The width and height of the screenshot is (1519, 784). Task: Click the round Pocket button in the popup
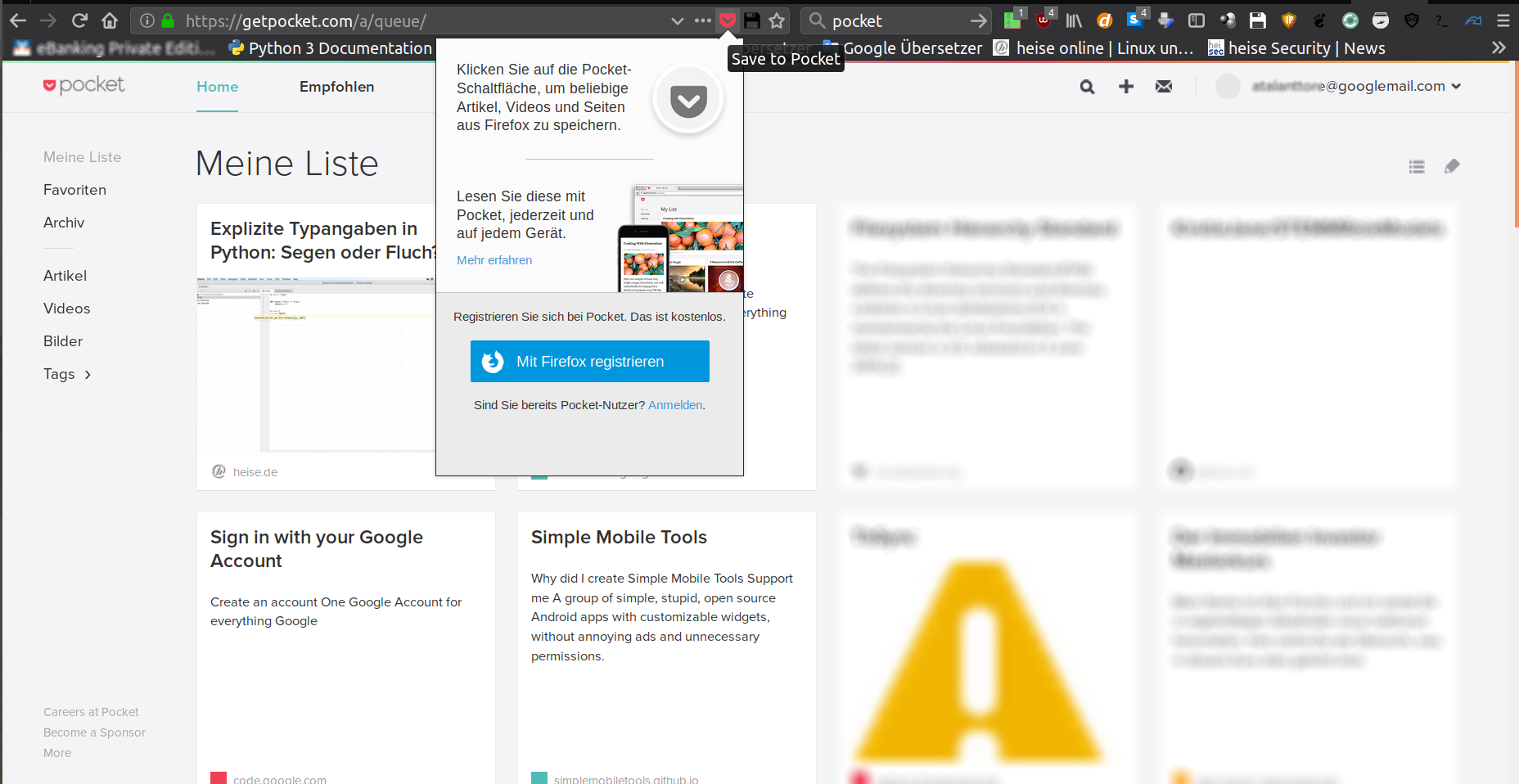tap(688, 100)
